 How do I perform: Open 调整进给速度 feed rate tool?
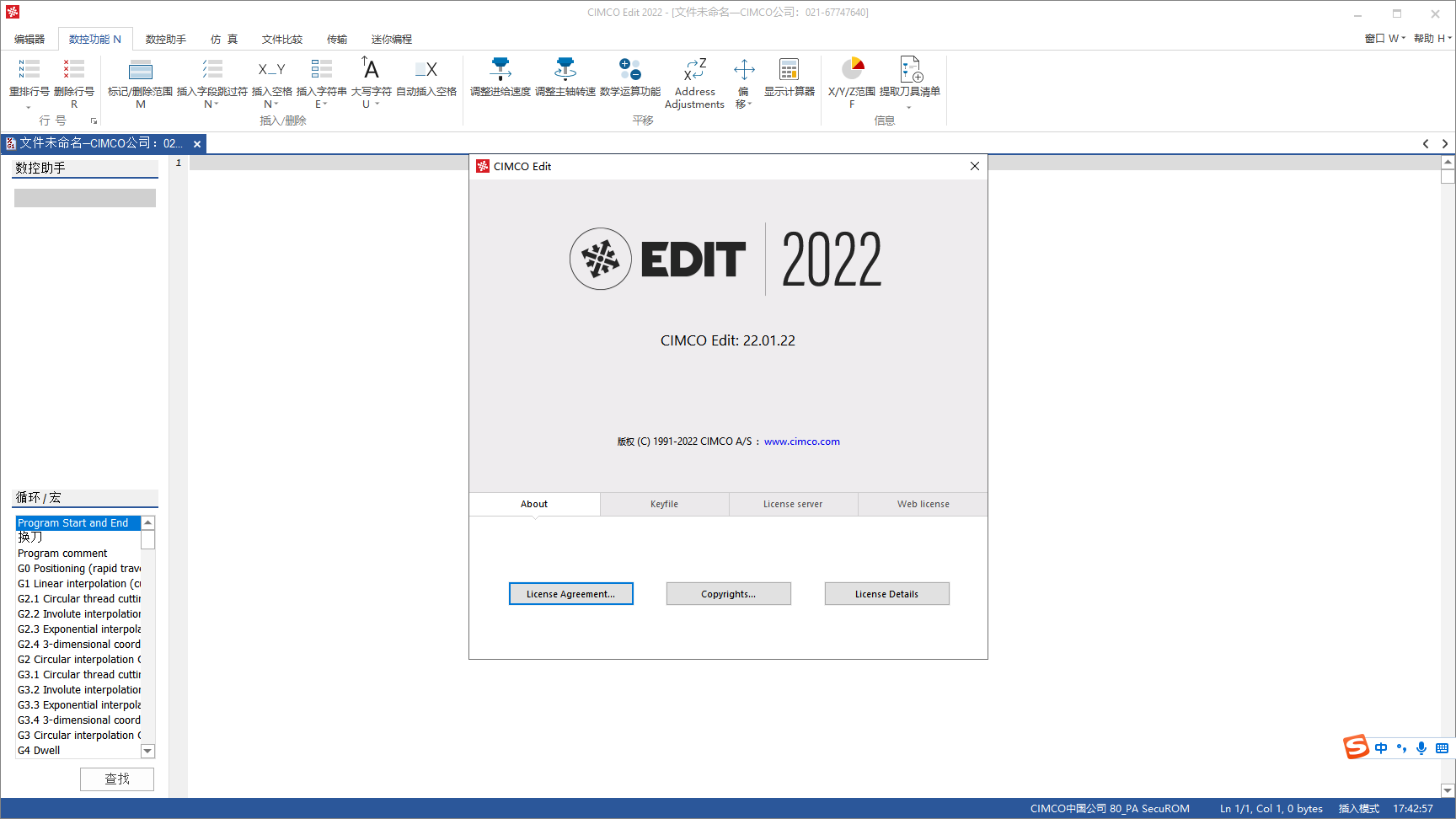500,69
